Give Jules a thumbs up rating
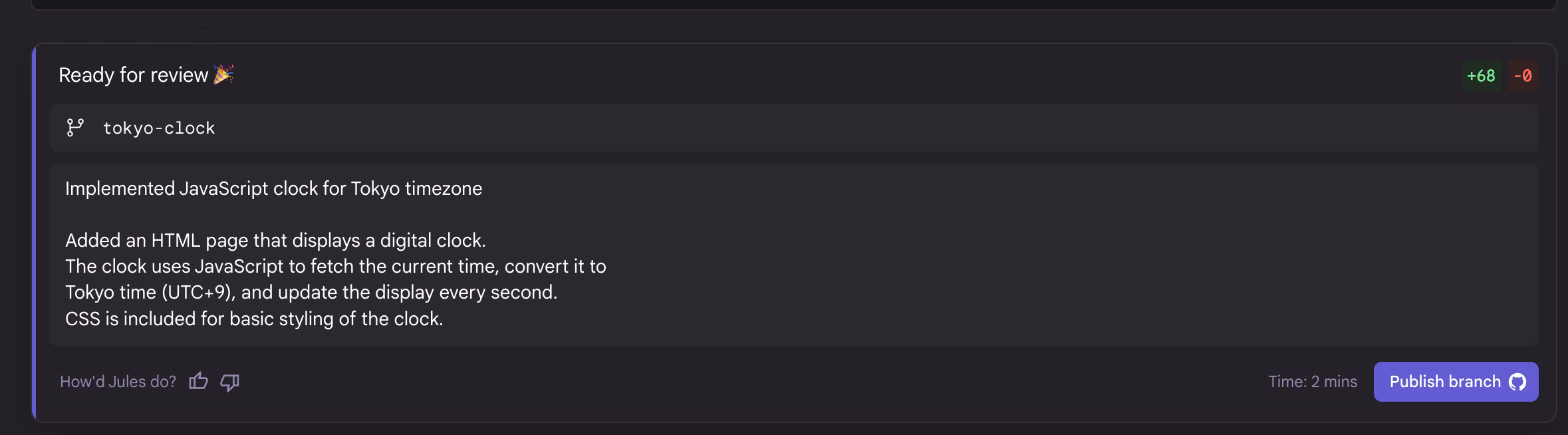Screen dimensions: 1568x435 pos(198,381)
